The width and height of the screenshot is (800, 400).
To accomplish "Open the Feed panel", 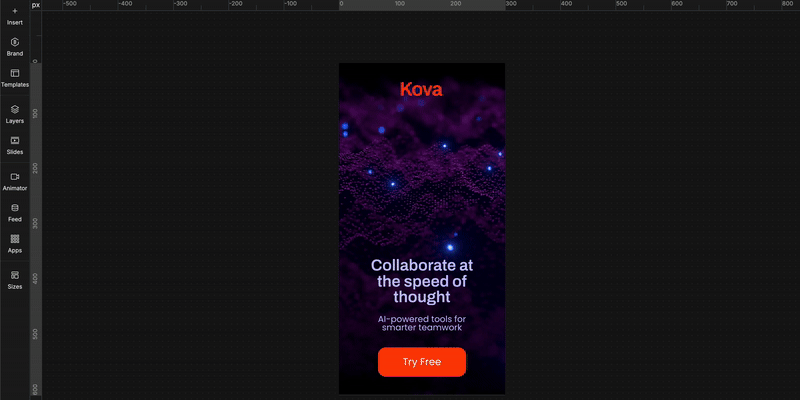I will pos(15,212).
